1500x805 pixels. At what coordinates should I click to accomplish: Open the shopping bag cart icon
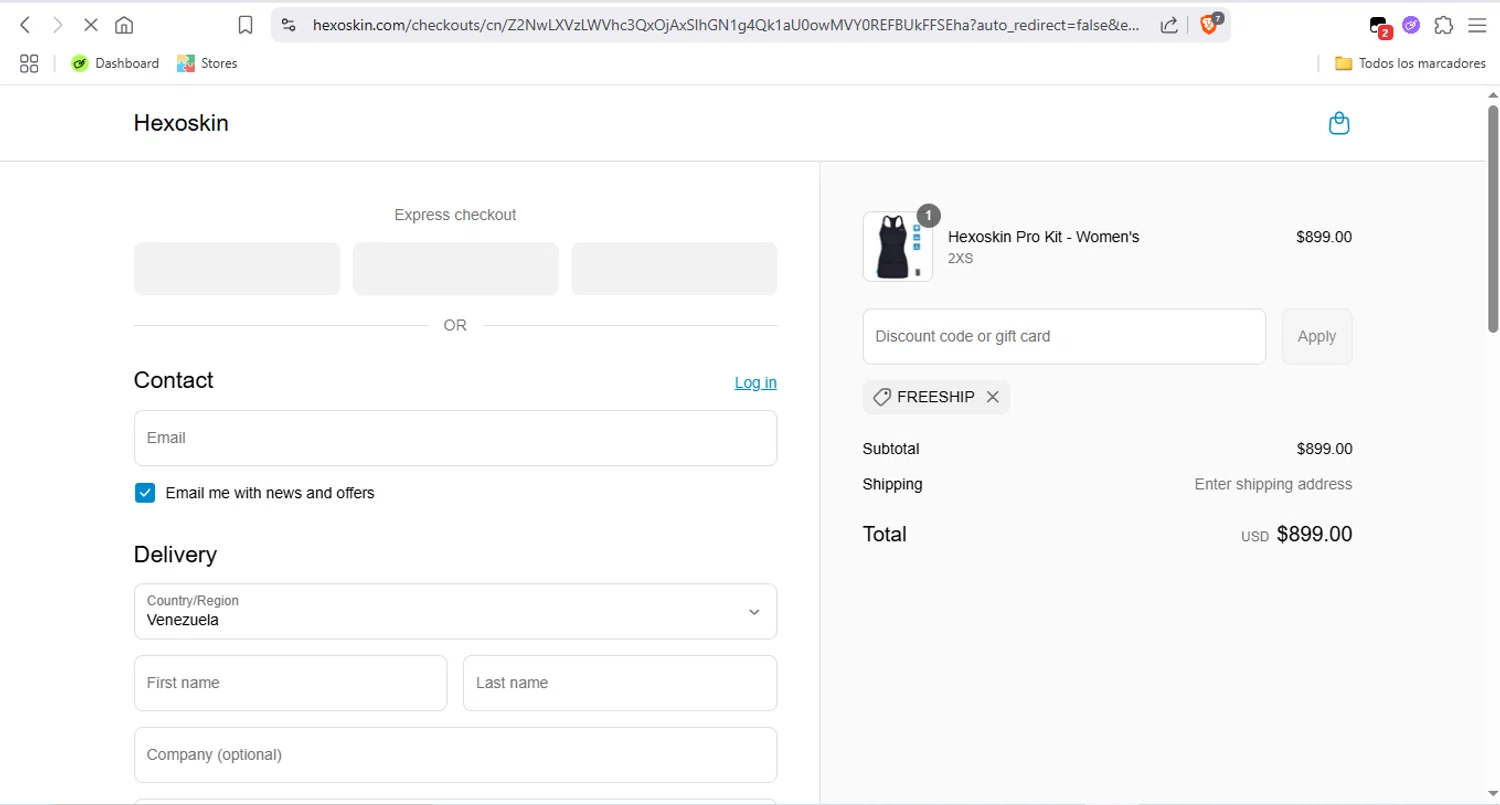[1339, 124]
